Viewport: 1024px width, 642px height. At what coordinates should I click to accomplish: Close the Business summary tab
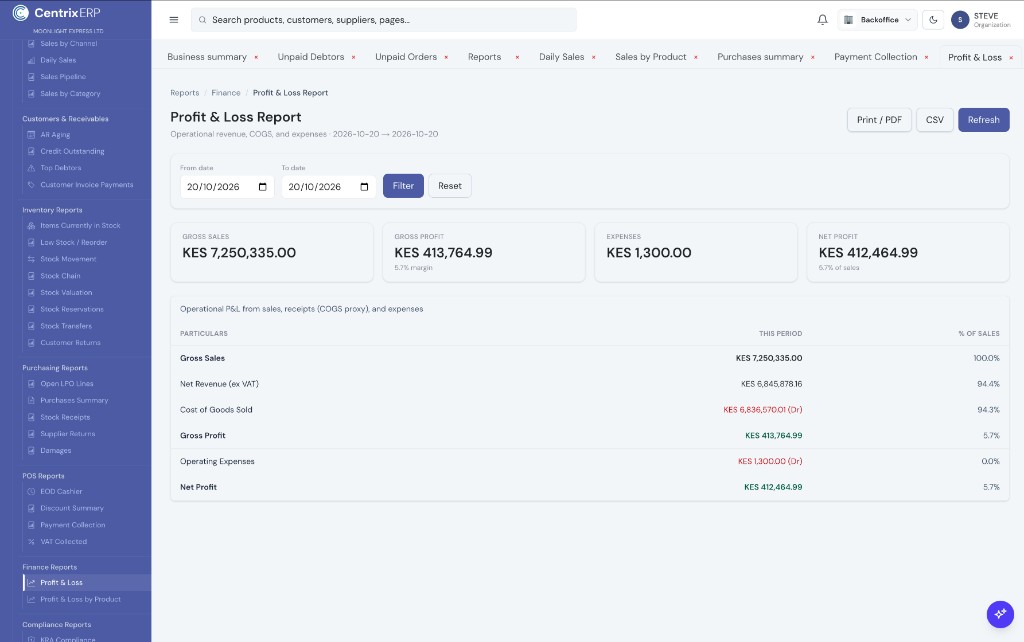[256, 57]
